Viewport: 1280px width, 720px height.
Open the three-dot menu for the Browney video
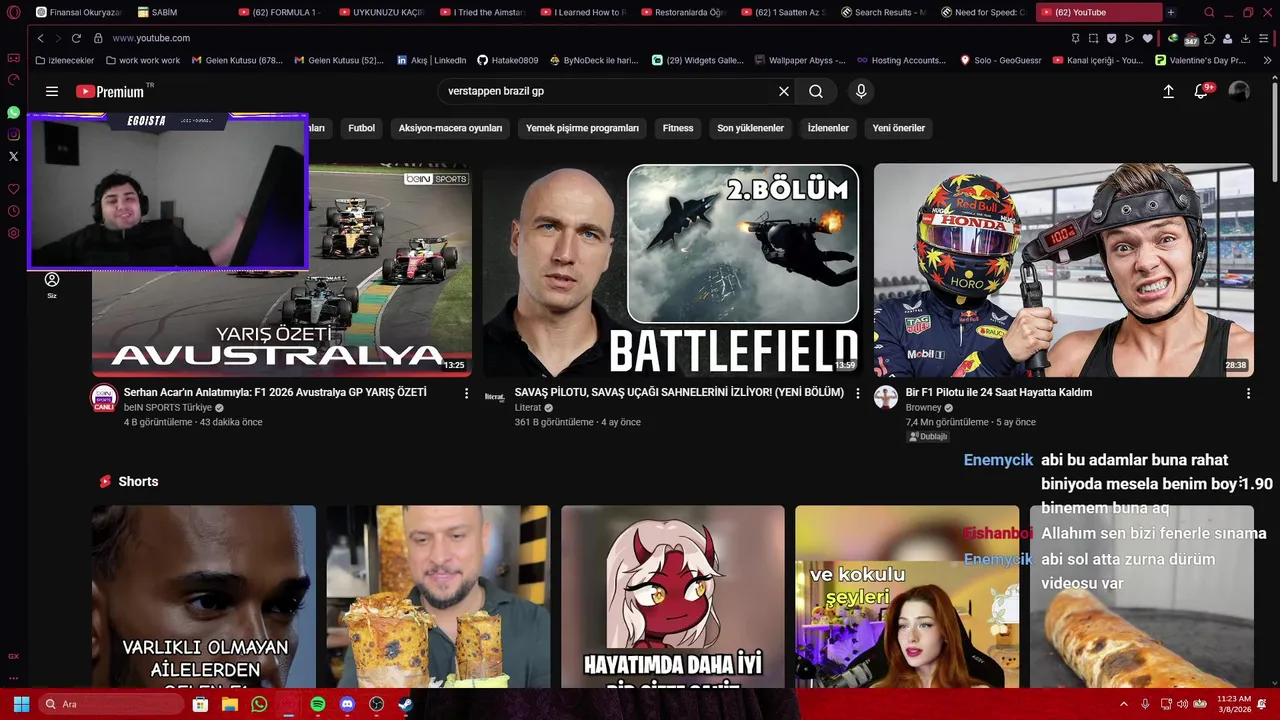1248,394
